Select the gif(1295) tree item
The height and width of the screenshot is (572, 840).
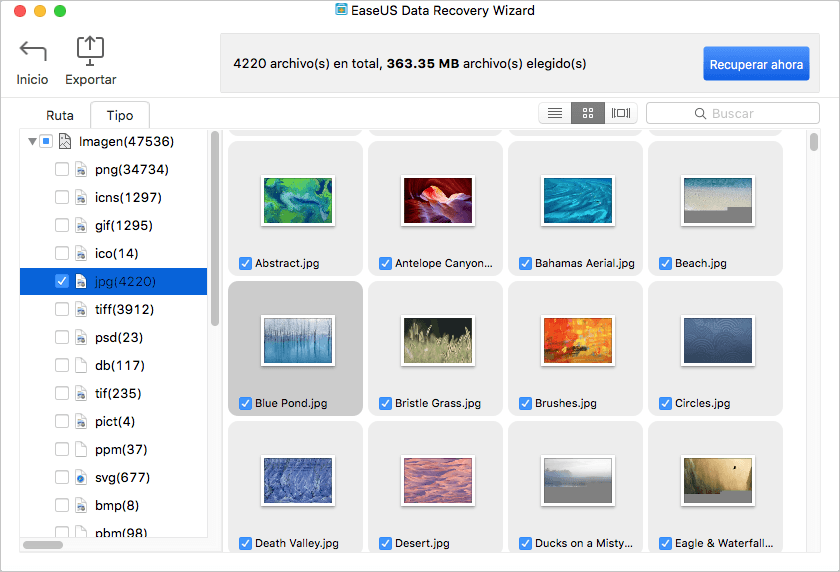[x=123, y=226]
